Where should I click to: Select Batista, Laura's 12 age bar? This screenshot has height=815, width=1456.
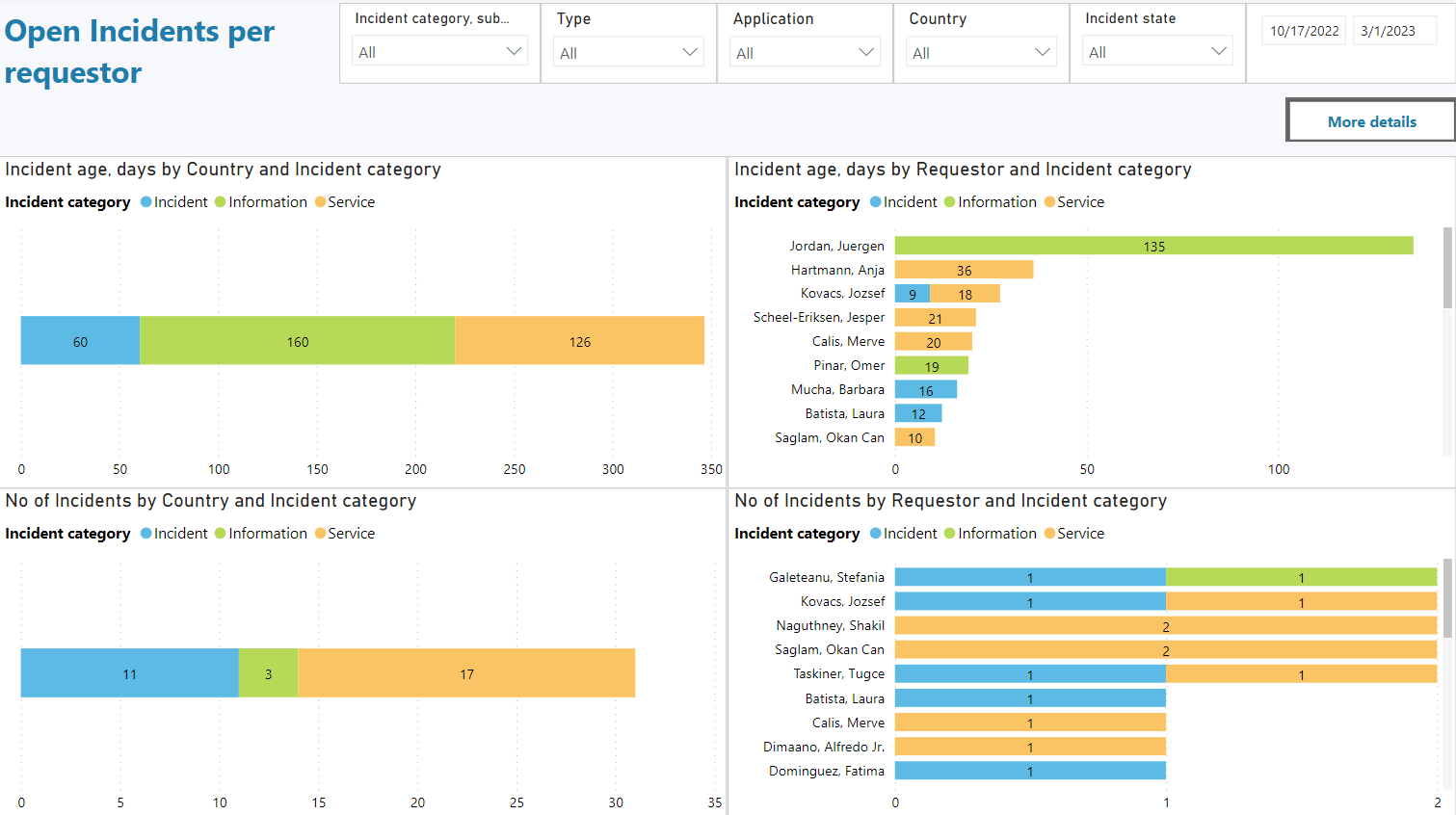tap(918, 413)
